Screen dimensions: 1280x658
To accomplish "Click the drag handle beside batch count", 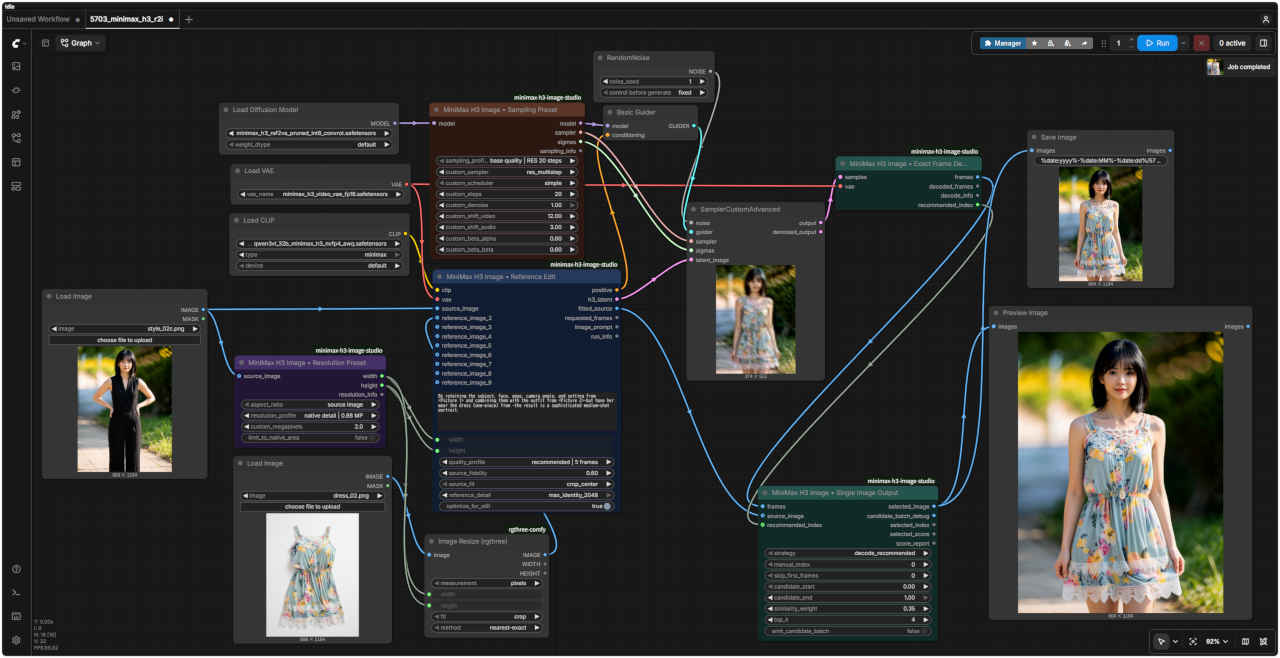I will click(x=1104, y=43).
